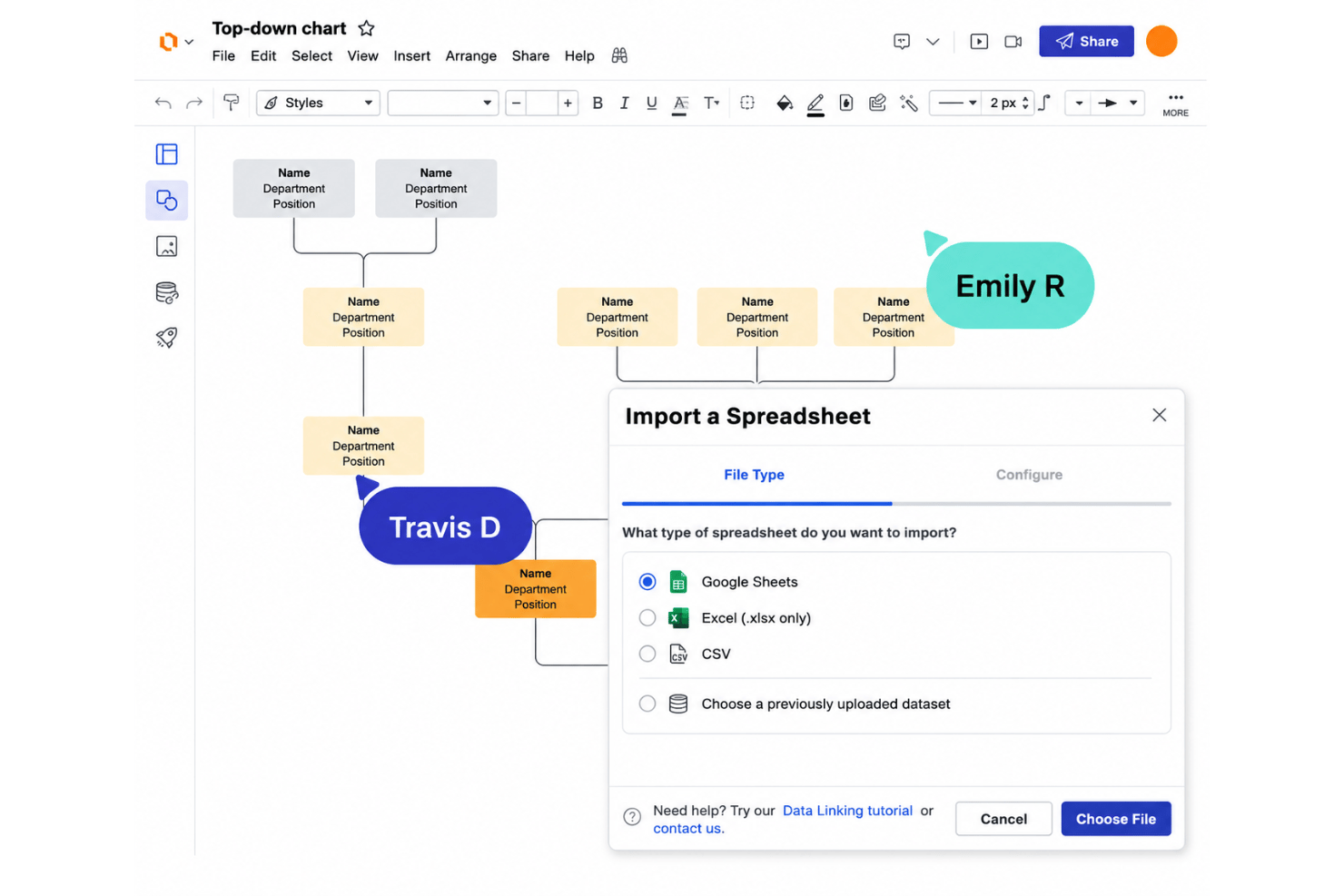1344x896 pixels.
Task: Open the binoculars search icon in menu bar
Action: point(619,55)
